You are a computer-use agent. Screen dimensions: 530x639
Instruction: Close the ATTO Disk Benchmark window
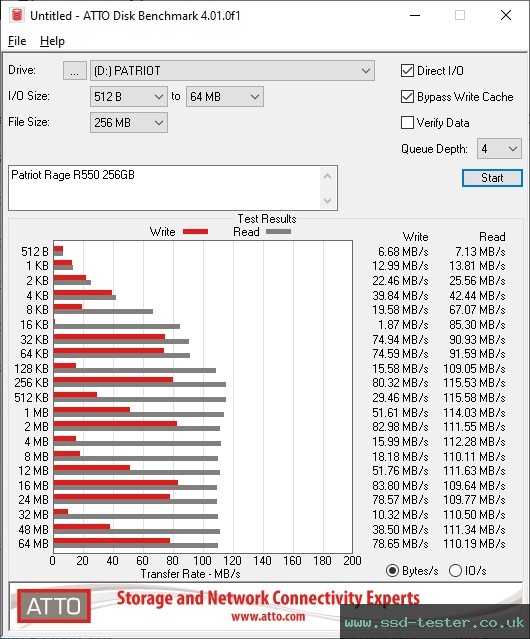click(x=506, y=15)
